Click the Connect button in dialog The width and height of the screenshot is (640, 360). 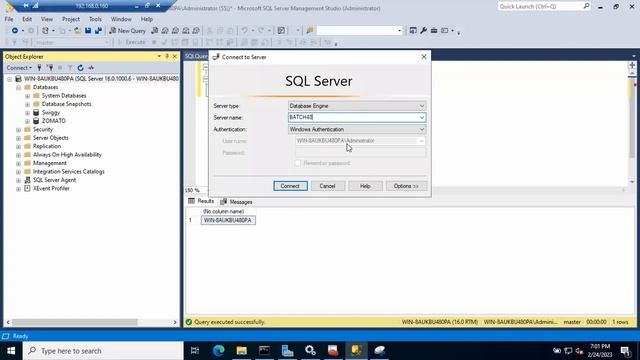[290, 186]
